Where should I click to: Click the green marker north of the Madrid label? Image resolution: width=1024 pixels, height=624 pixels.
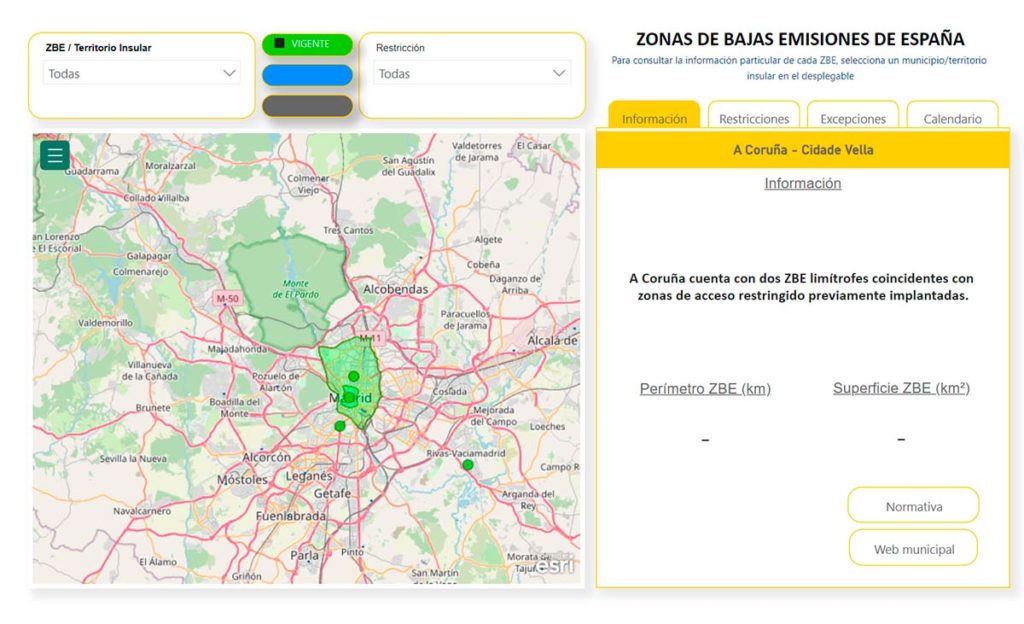point(353,376)
